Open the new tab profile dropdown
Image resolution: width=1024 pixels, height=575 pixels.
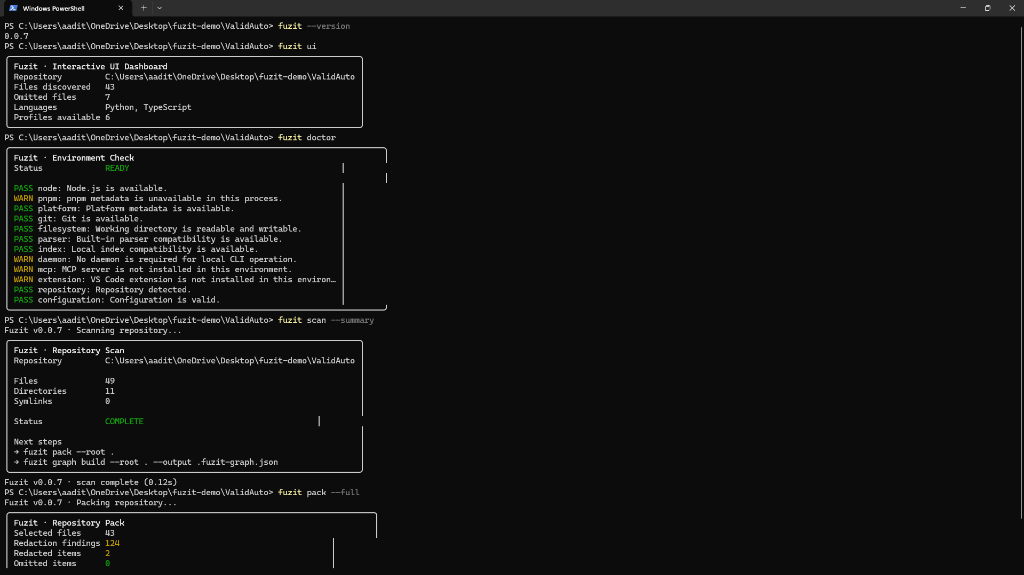coord(159,8)
